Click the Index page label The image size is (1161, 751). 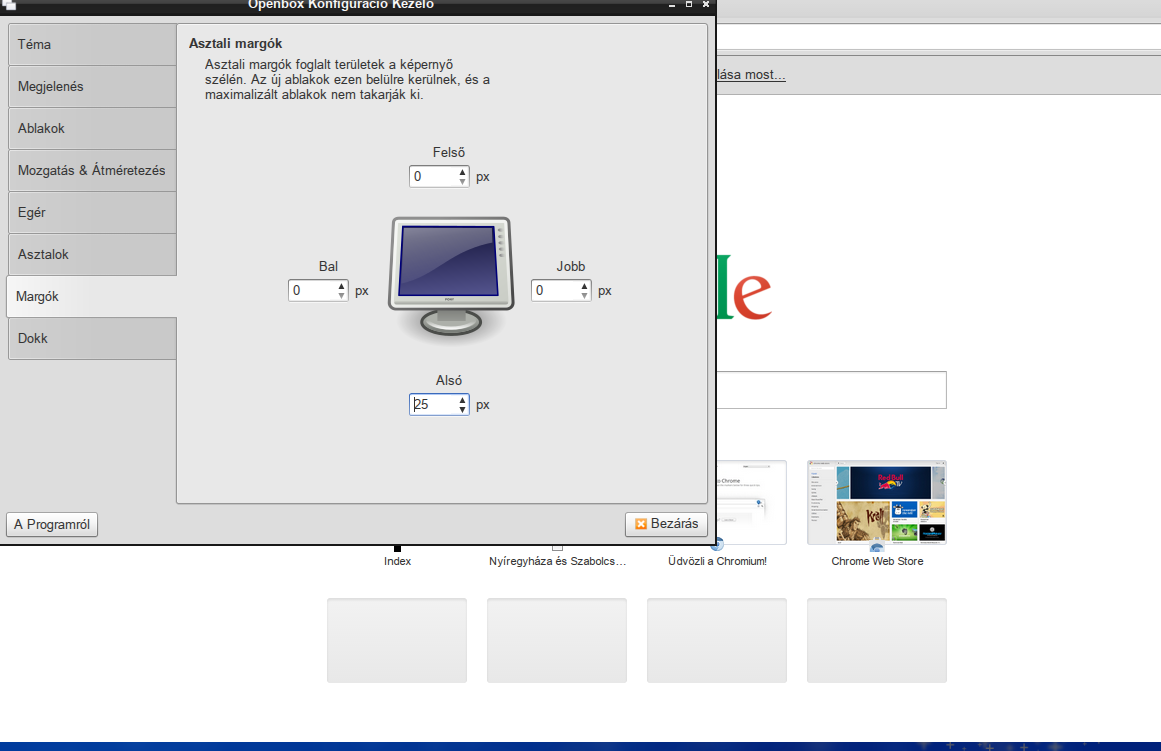pos(398,561)
